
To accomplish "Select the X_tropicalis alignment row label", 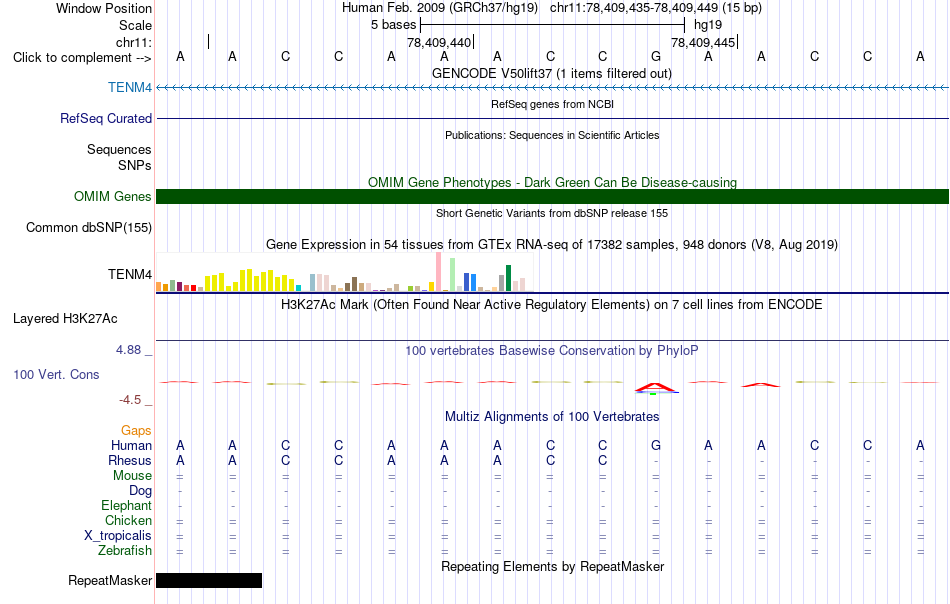I will [118, 536].
